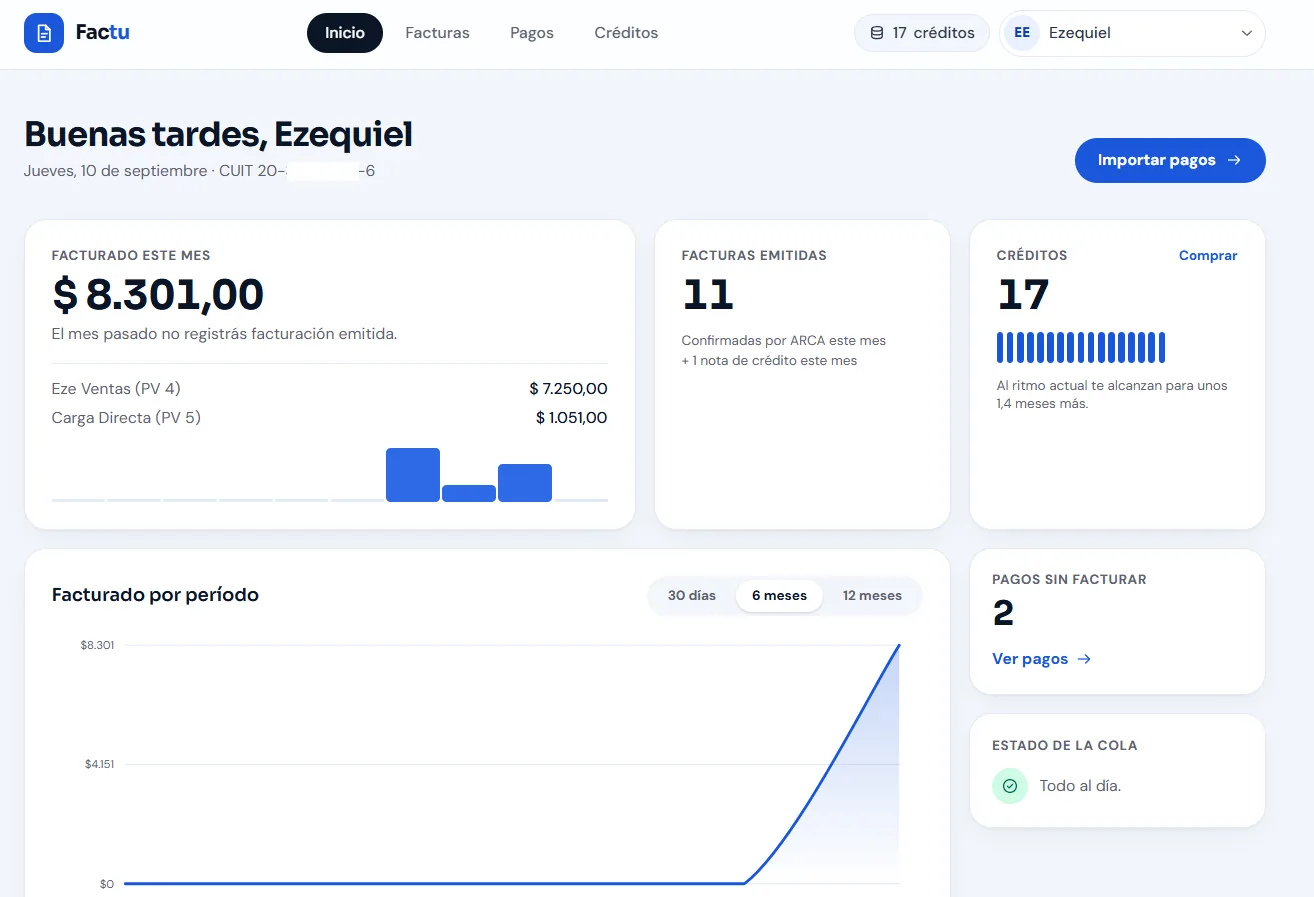
Task: Click the arrow next to Ver pagos
Action: point(1084,659)
